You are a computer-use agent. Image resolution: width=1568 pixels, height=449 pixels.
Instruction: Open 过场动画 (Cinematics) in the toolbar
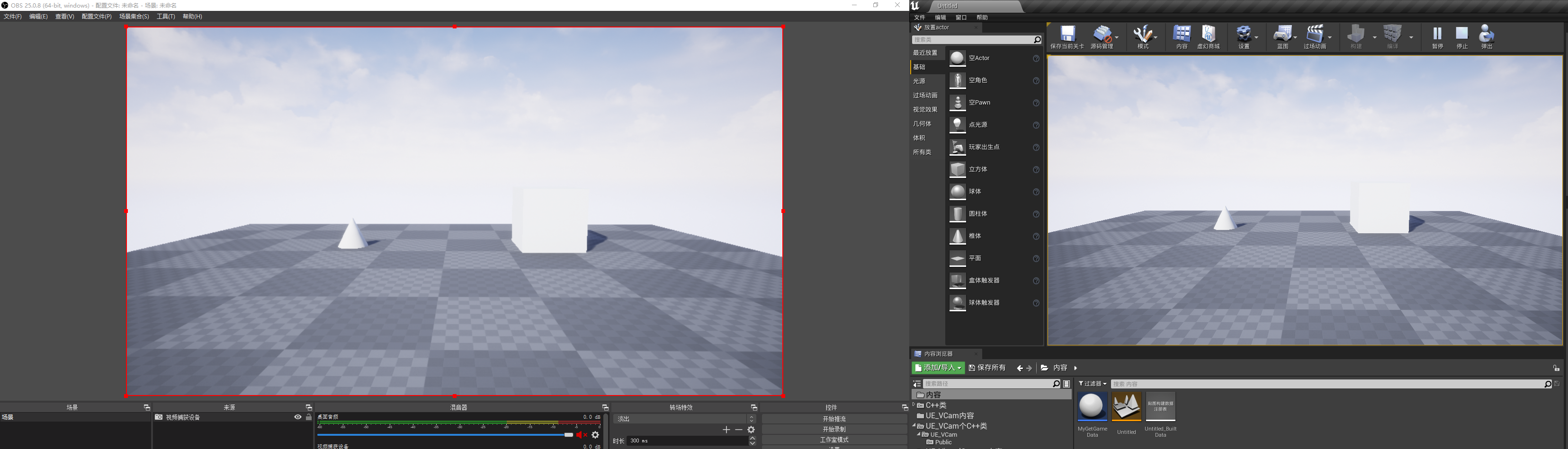point(1315,36)
